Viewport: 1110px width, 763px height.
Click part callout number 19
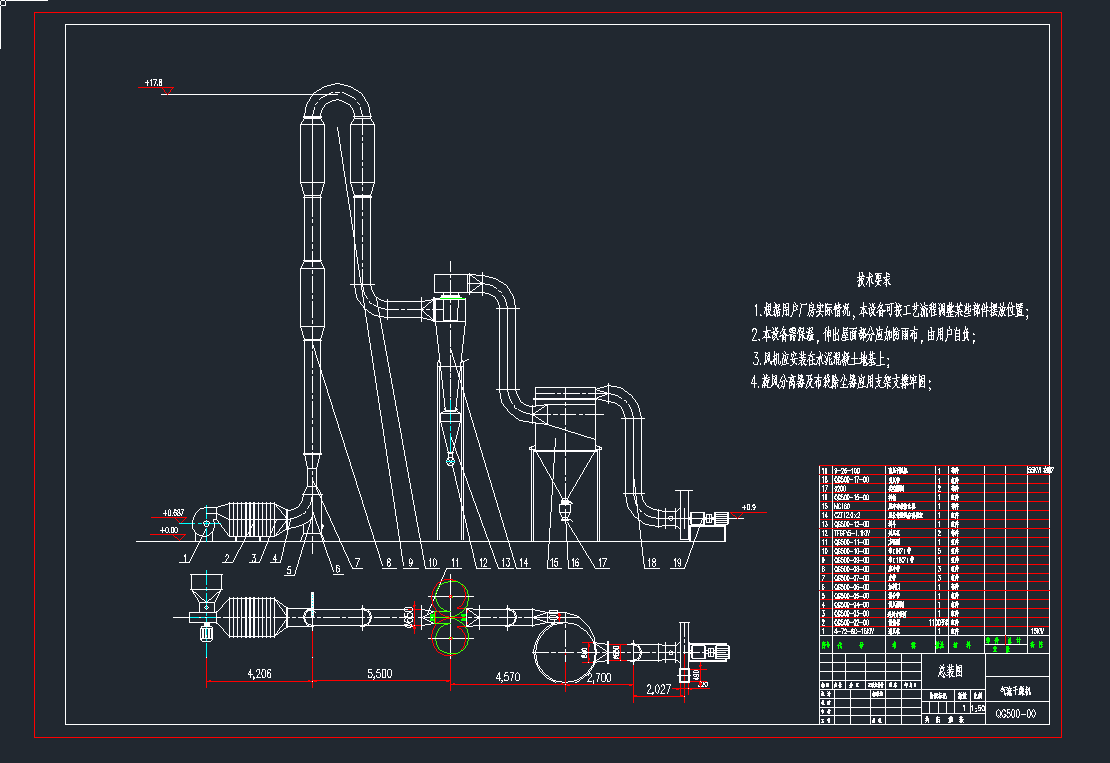pos(677,563)
